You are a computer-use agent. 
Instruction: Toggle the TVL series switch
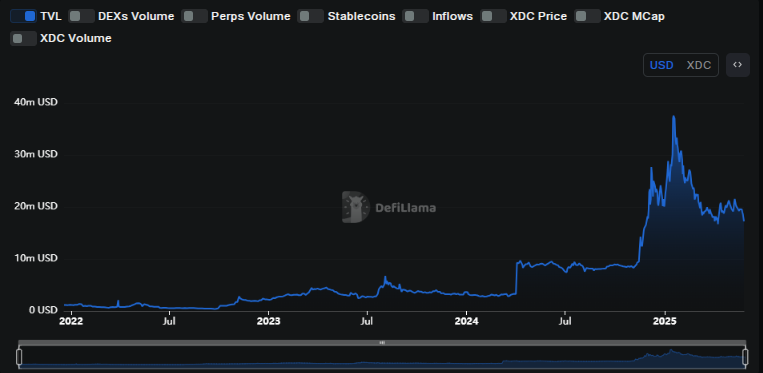(x=23, y=16)
